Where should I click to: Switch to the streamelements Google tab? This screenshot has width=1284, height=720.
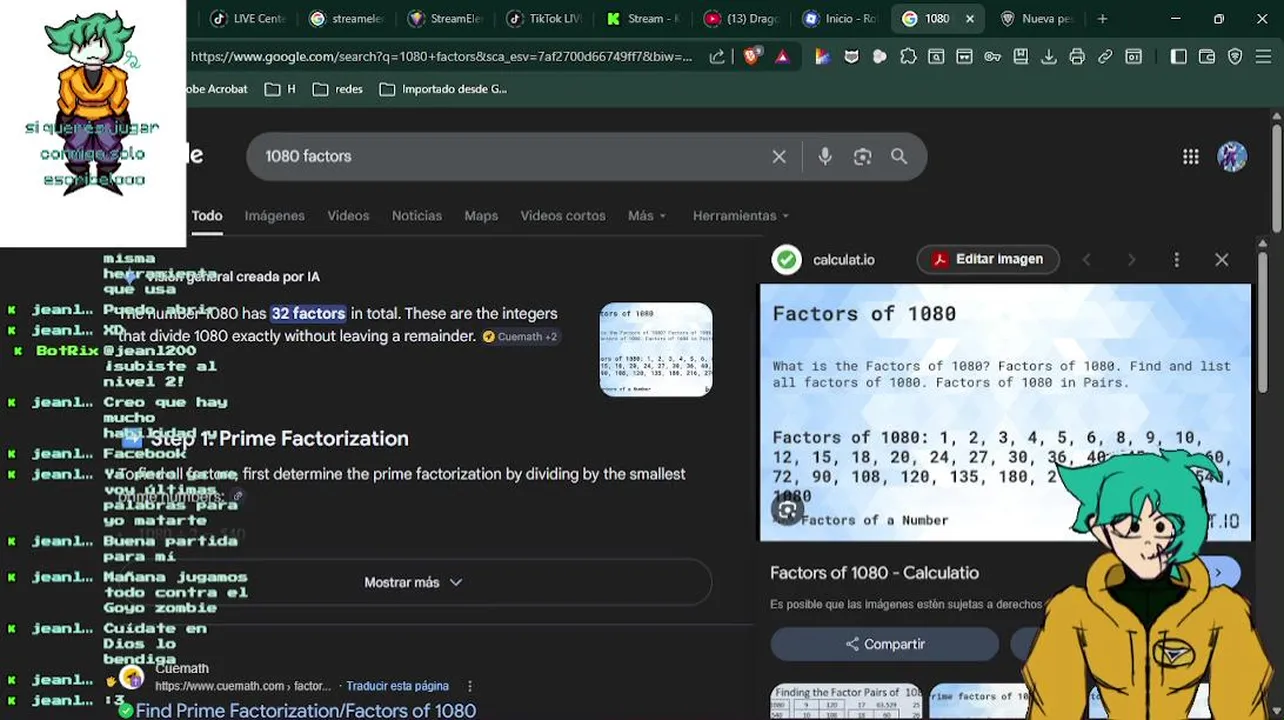pyautogui.click(x=347, y=18)
